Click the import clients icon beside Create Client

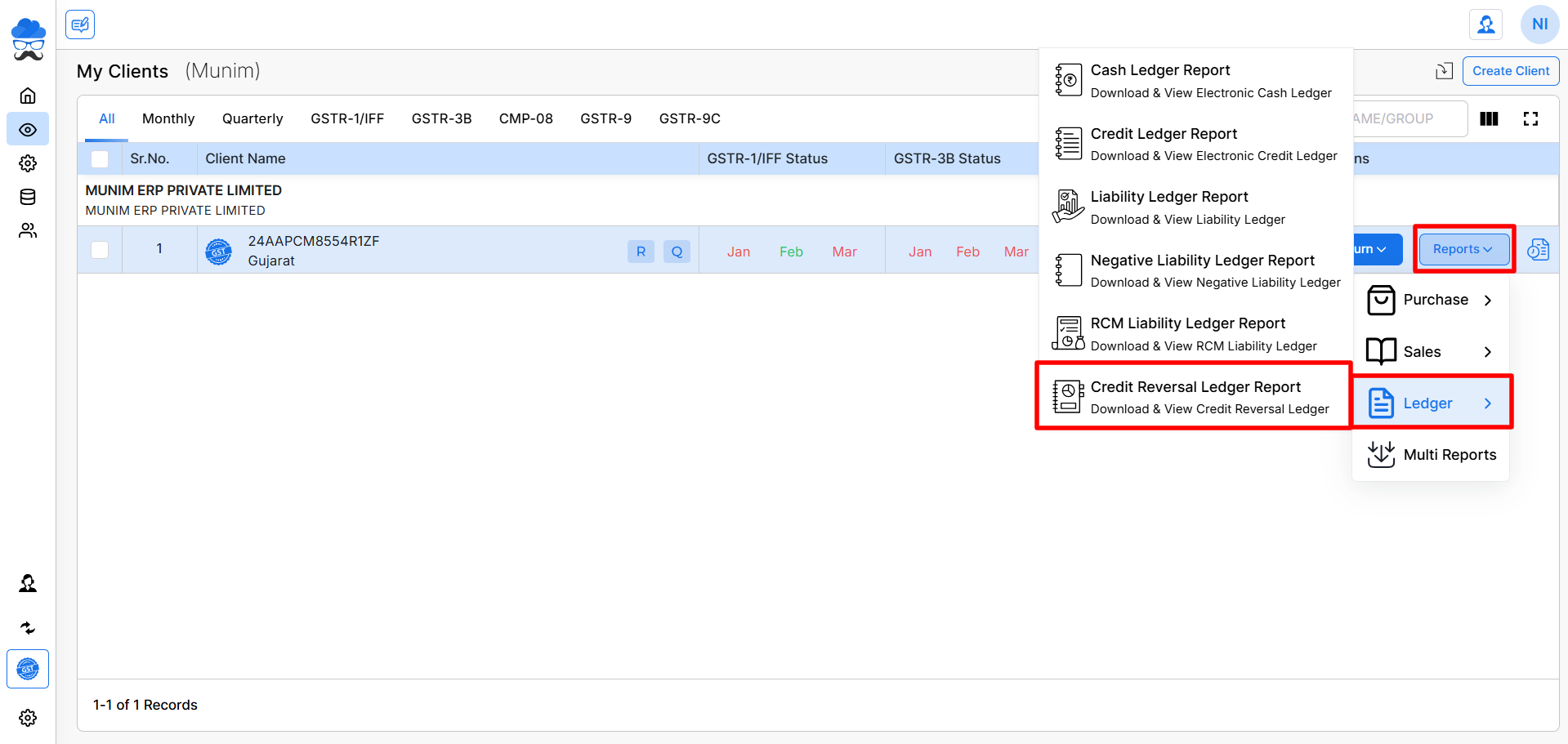[1444, 71]
